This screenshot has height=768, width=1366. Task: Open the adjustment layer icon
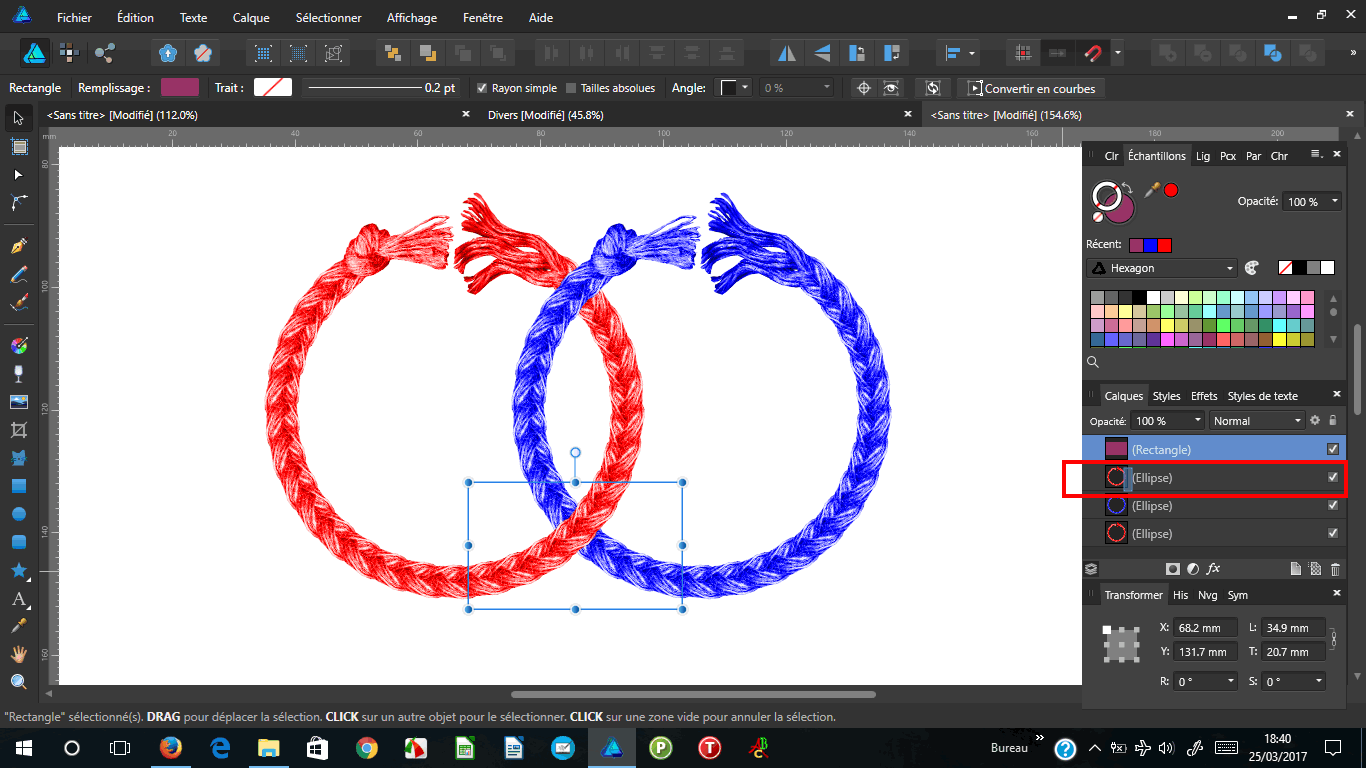[1193, 569]
